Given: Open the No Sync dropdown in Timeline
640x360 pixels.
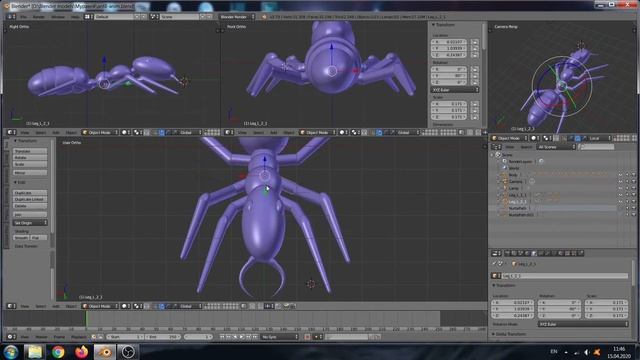Looking at the screenshot, I should pos(280,337).
